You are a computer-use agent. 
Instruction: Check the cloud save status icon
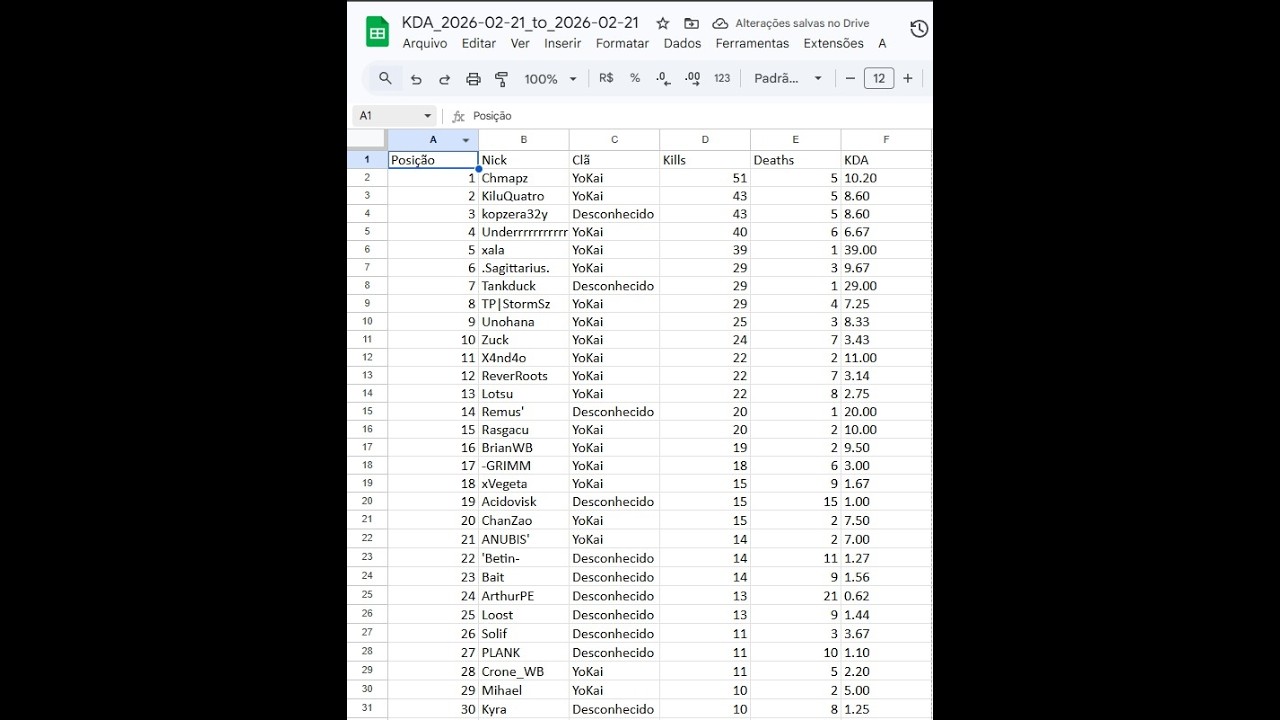[x=720, y=23]
